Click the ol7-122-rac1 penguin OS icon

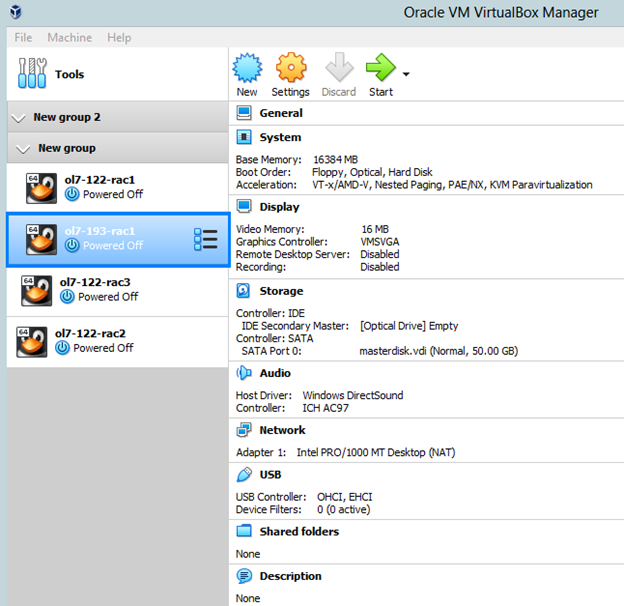click(41, 188)
